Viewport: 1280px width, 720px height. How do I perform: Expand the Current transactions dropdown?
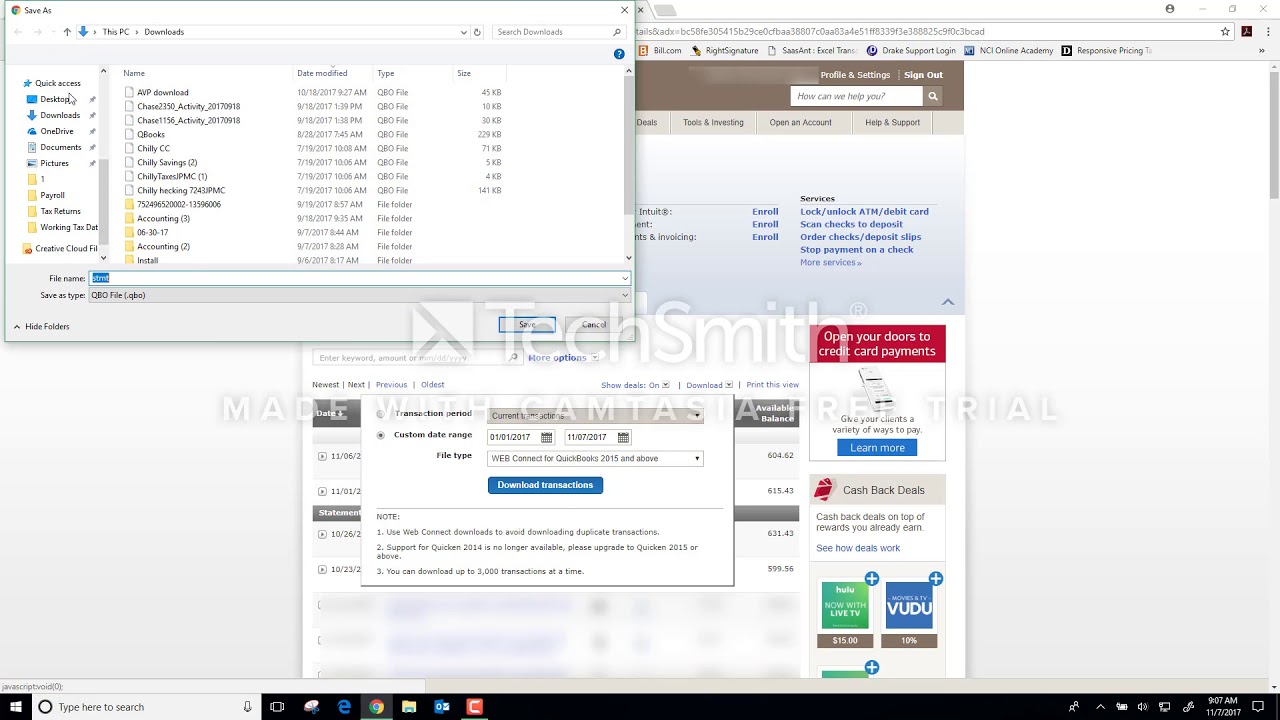696,414
